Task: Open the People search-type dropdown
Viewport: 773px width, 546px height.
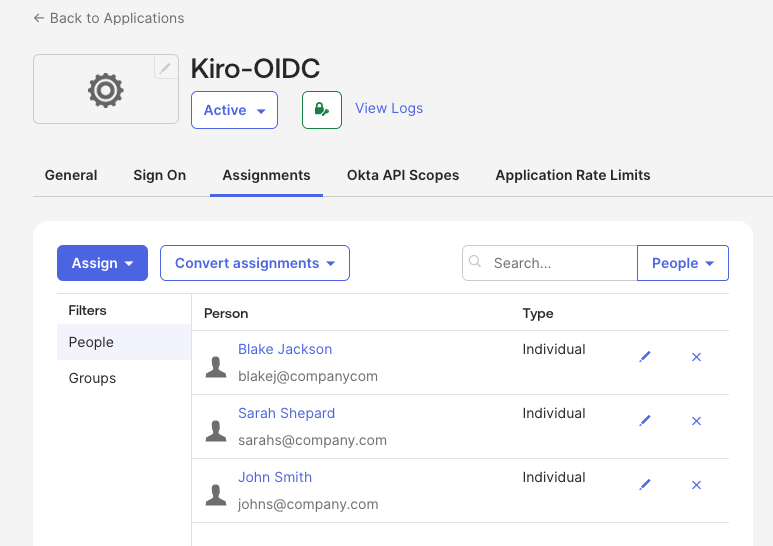Action: (x=682, y=263)
